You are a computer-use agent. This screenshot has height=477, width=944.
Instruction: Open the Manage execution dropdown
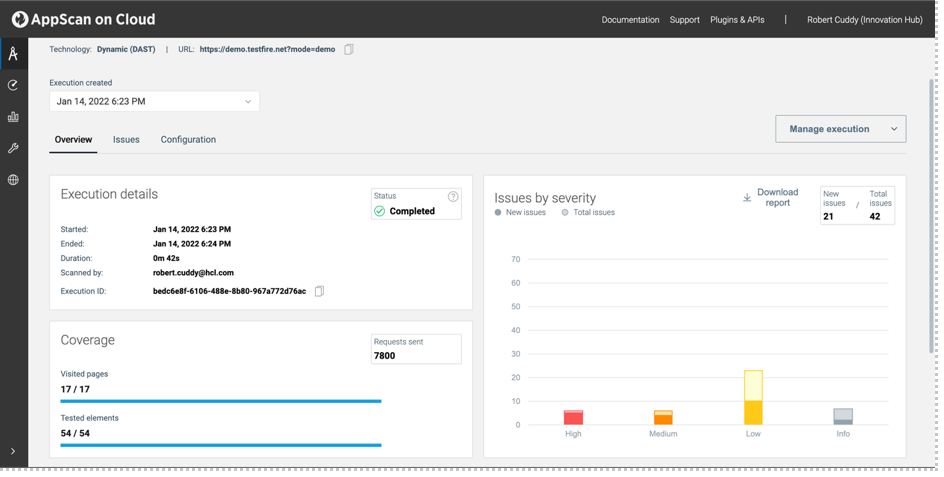pyautogui.click(x=840, y=129)
